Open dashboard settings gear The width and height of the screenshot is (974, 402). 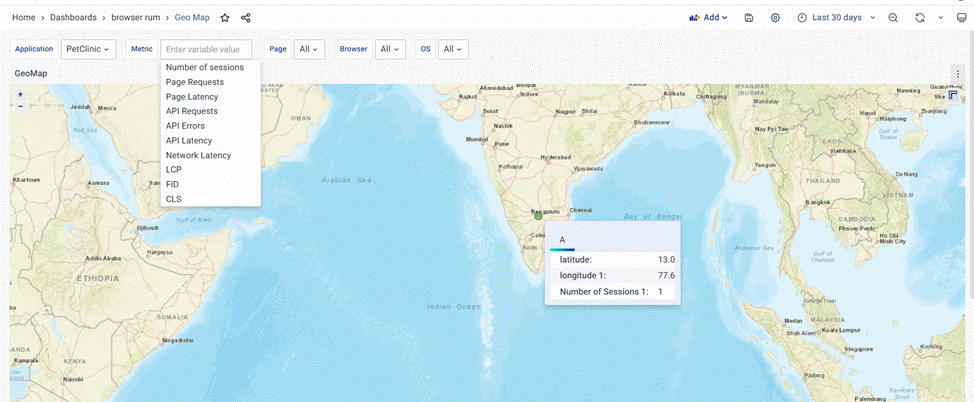coord(775,18)
